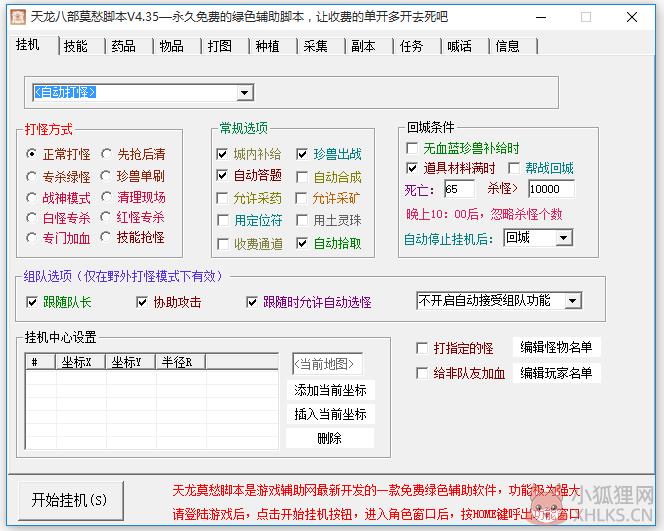The image size is (664, 531).
Task: Check 给非队友加血 option
Action: point(422,373)
